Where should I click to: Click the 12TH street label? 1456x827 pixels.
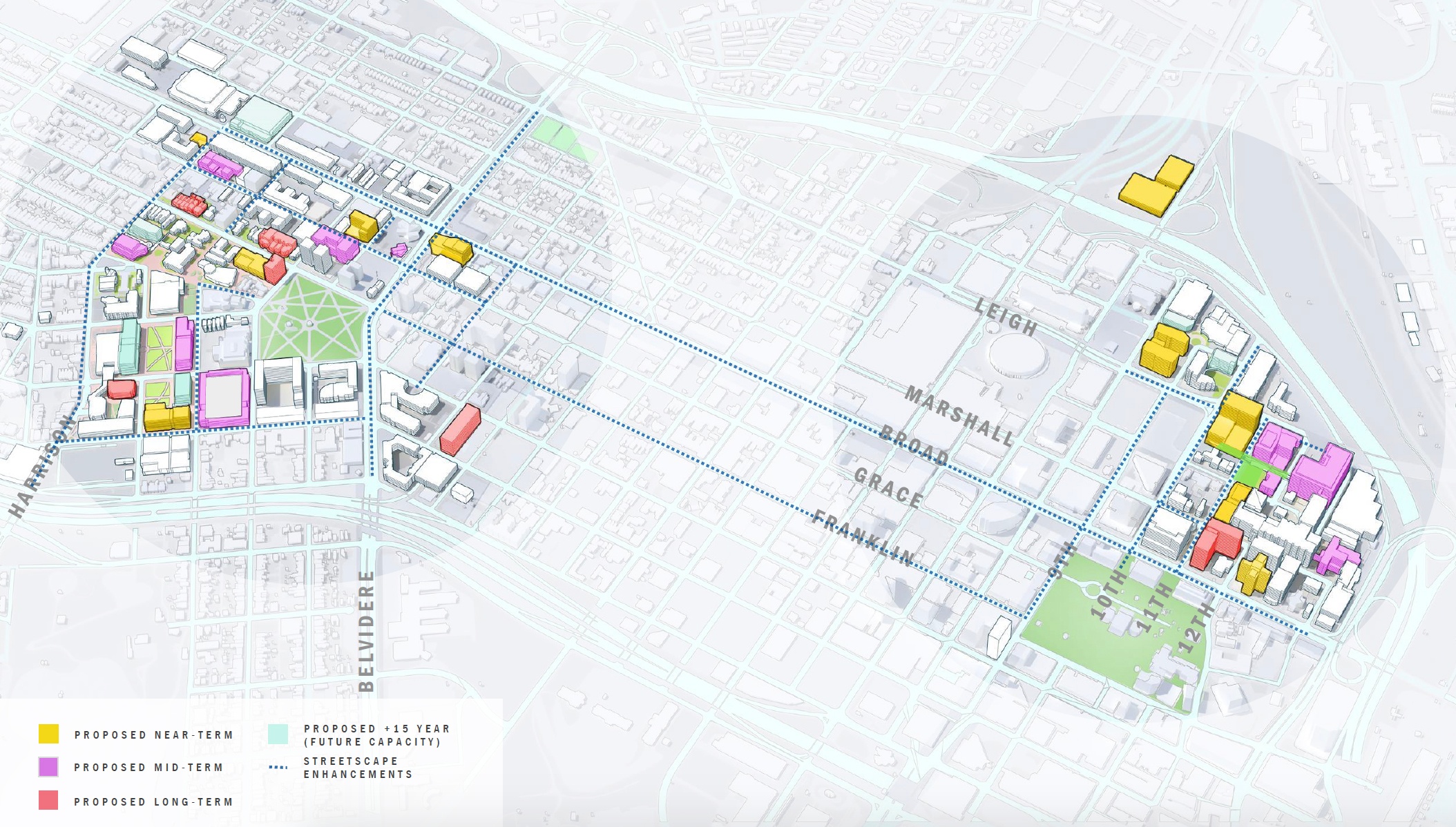(x=1195, y=627)
